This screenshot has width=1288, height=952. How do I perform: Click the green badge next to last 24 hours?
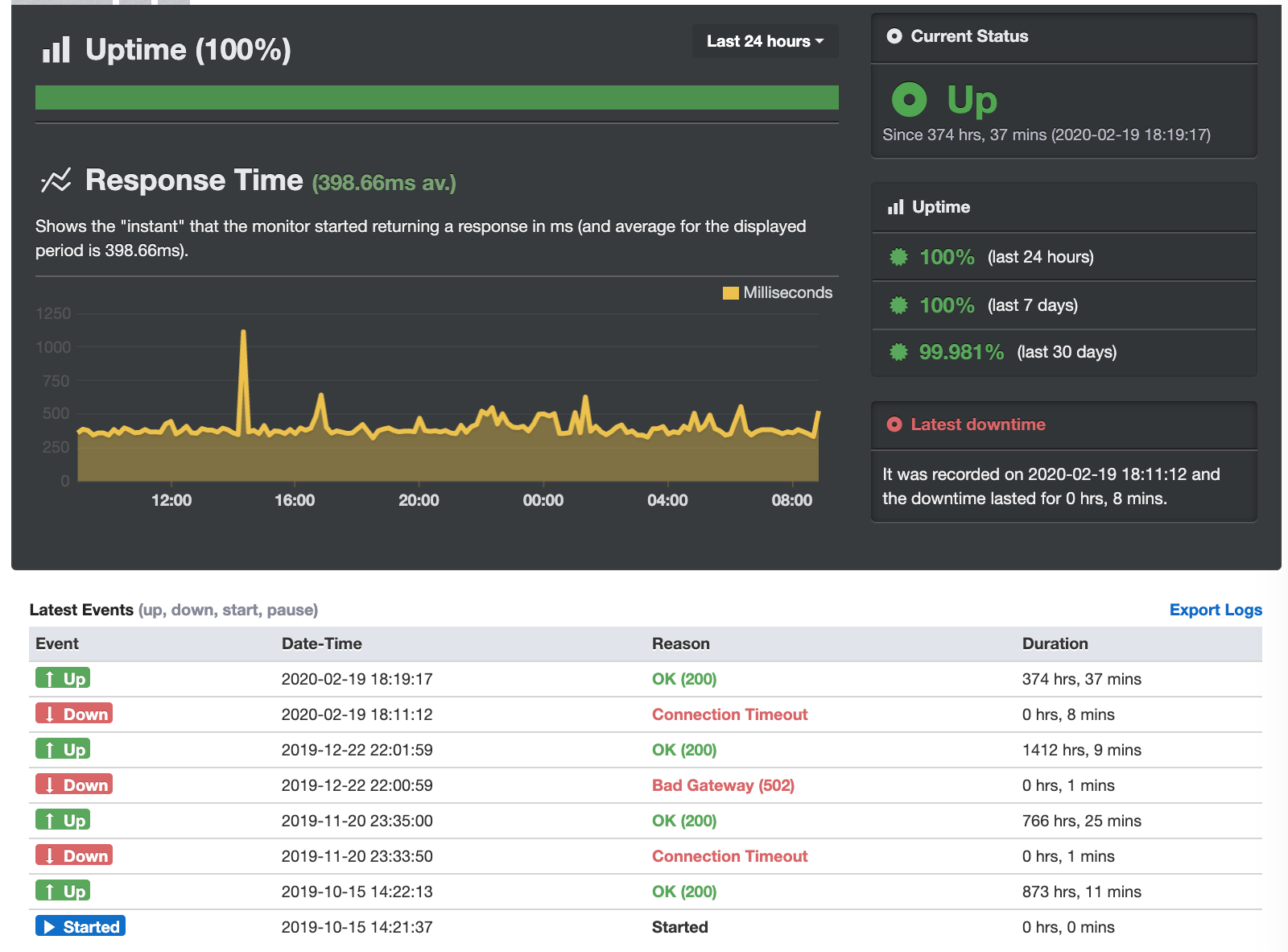898,257
